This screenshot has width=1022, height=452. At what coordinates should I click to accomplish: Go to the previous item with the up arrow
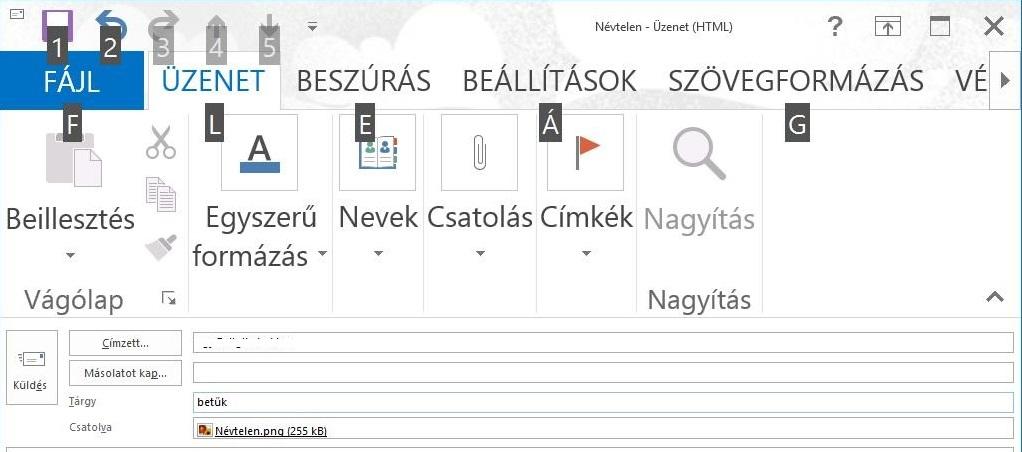click(216, 26)
